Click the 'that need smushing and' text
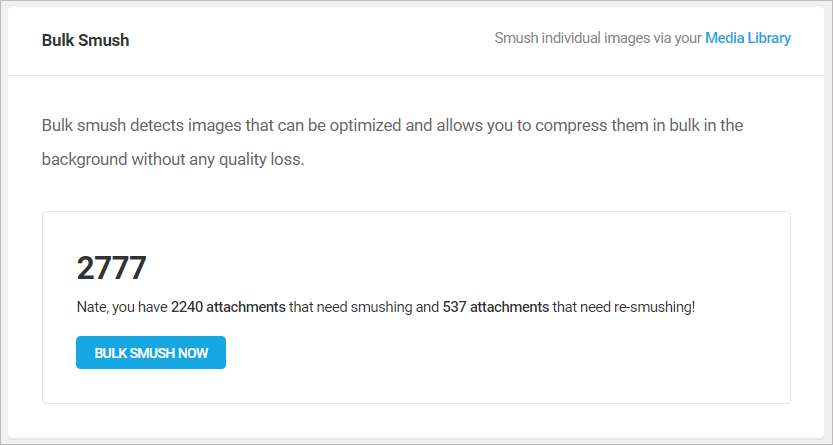The width and height of the screenshot is (833, 445). click(364, 307)
